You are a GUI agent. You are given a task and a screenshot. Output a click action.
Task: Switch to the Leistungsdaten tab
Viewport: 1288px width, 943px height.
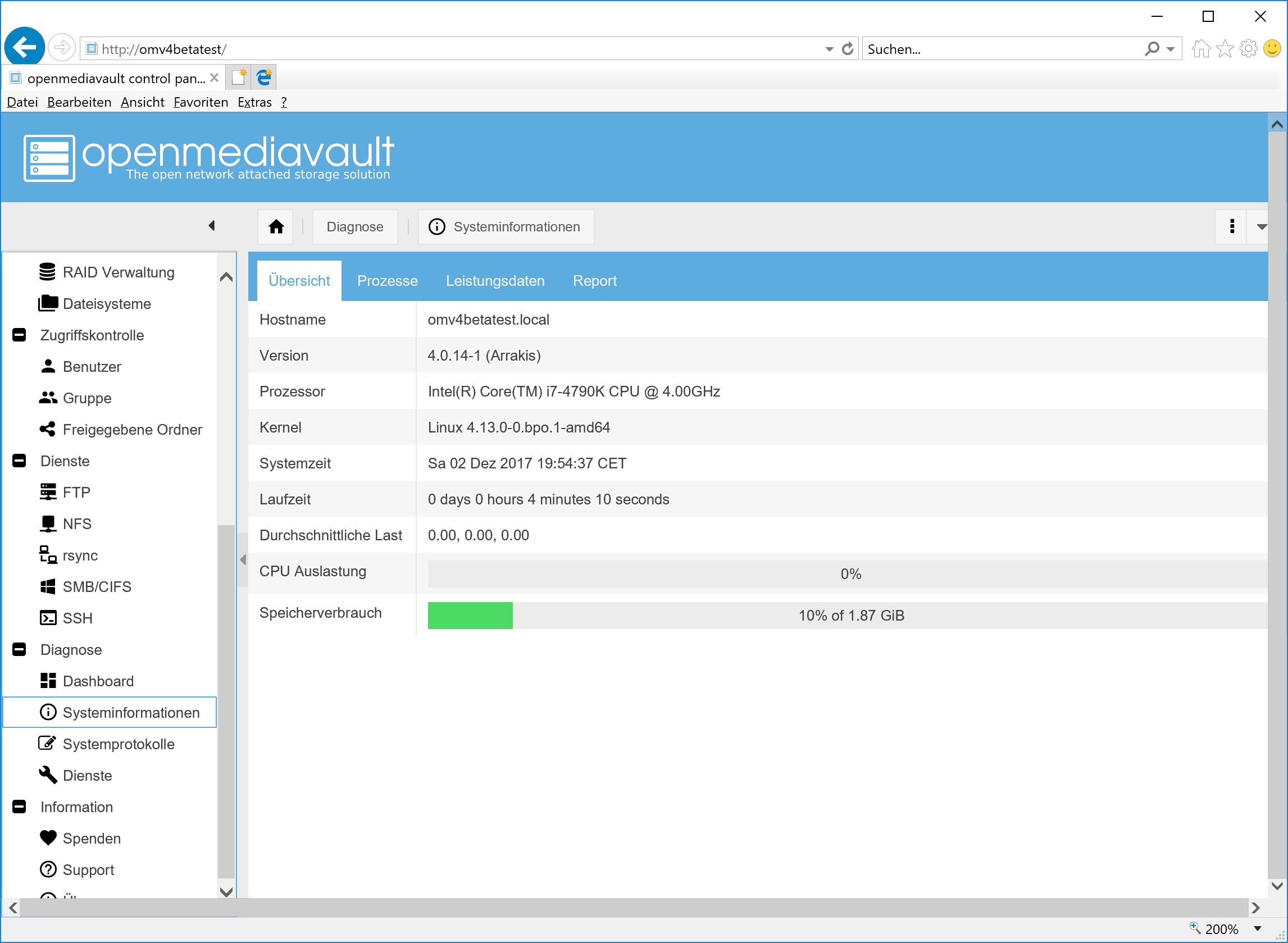495,281
